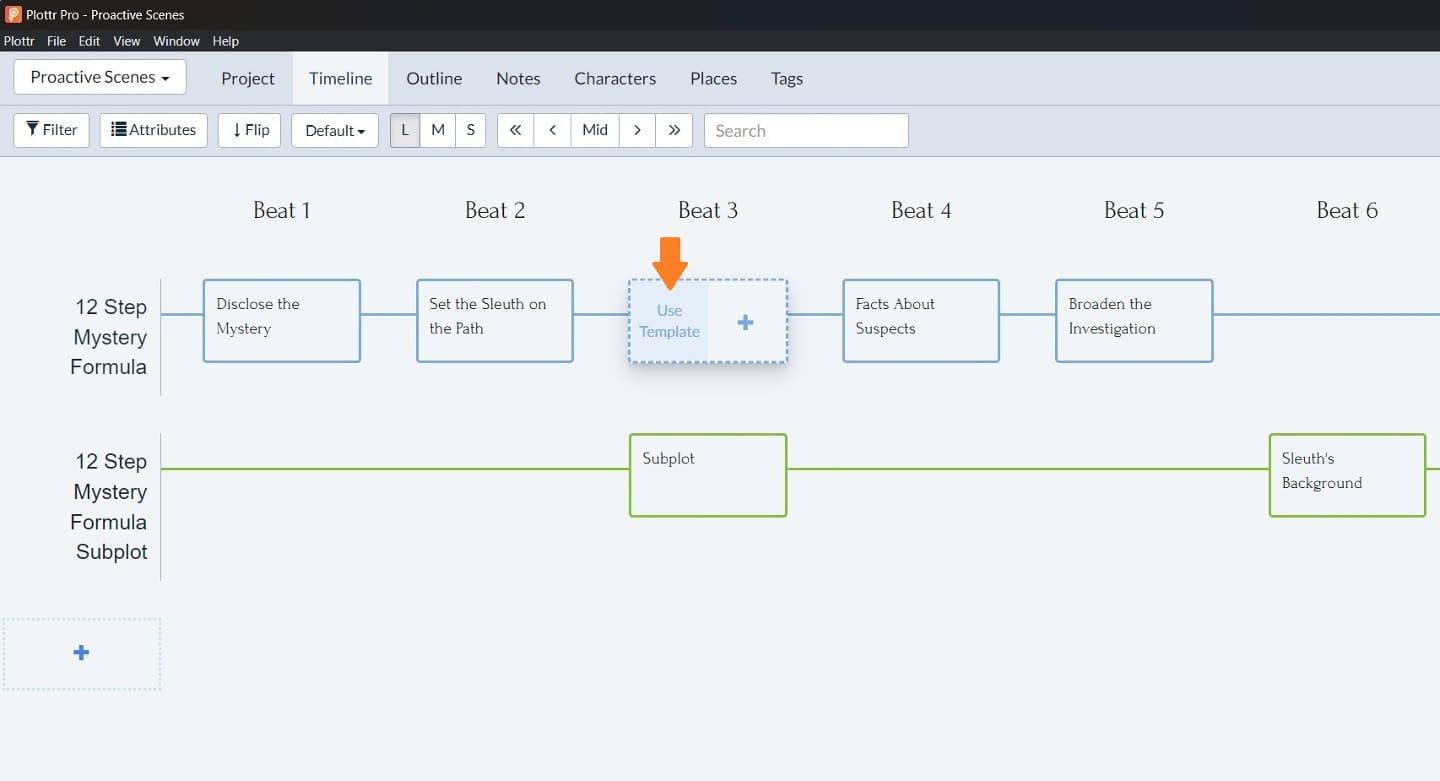Select Large card size toggle

click(405, 130)
